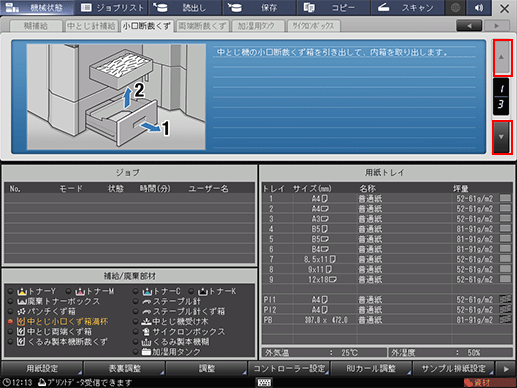Click the サイクロンボックス icon
Viewport: 517px width, 388px height.
tap(147, 332)
